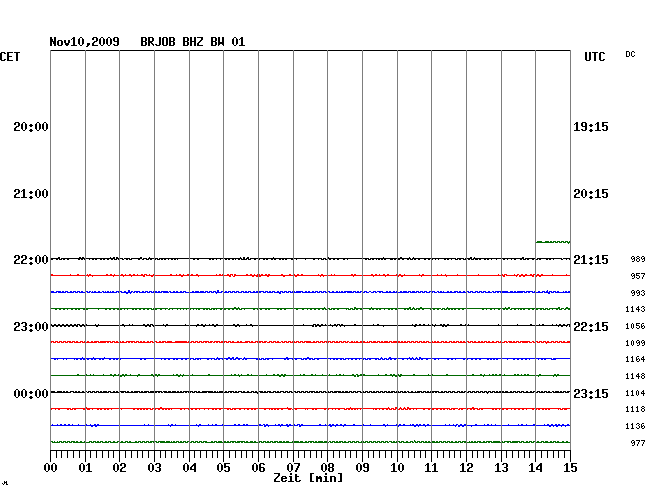Click the 06 minute tick label
Viewport: 650px width, 494px height.
258,468
